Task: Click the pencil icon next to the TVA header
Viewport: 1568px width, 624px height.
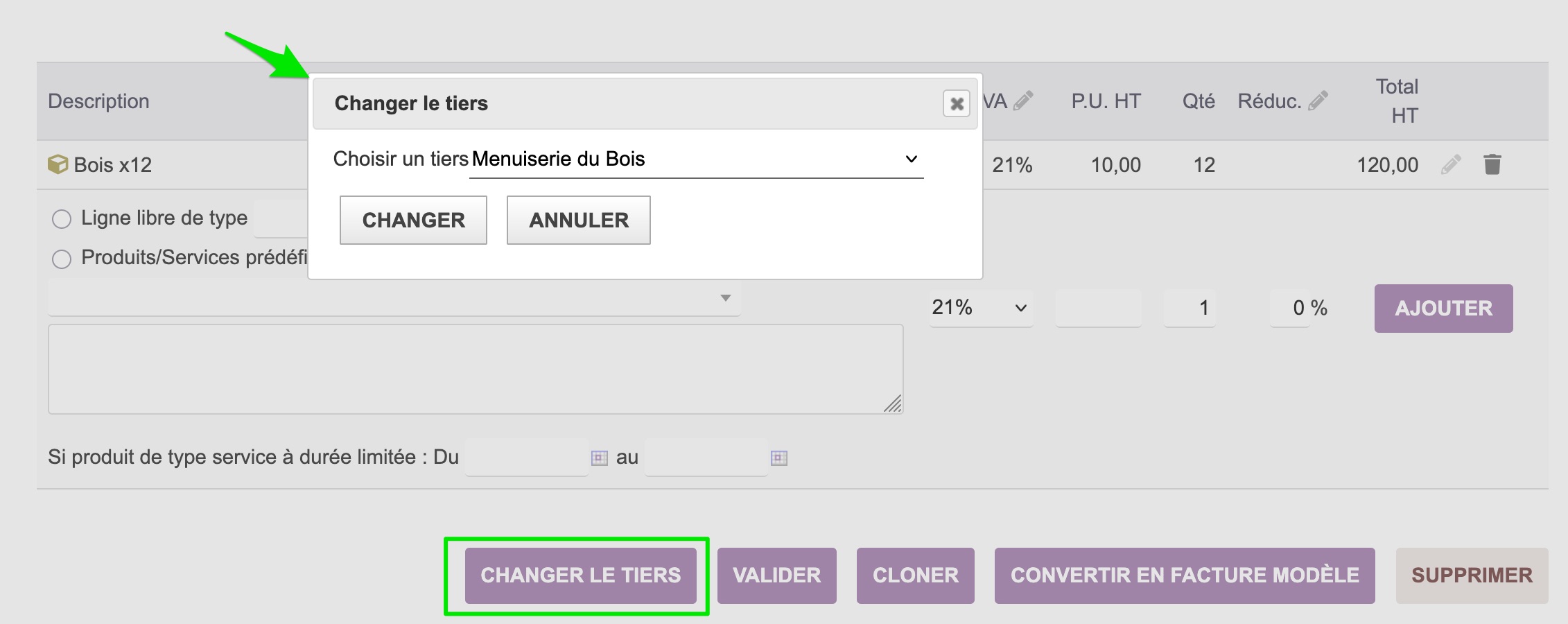Action: (1023, 101)
